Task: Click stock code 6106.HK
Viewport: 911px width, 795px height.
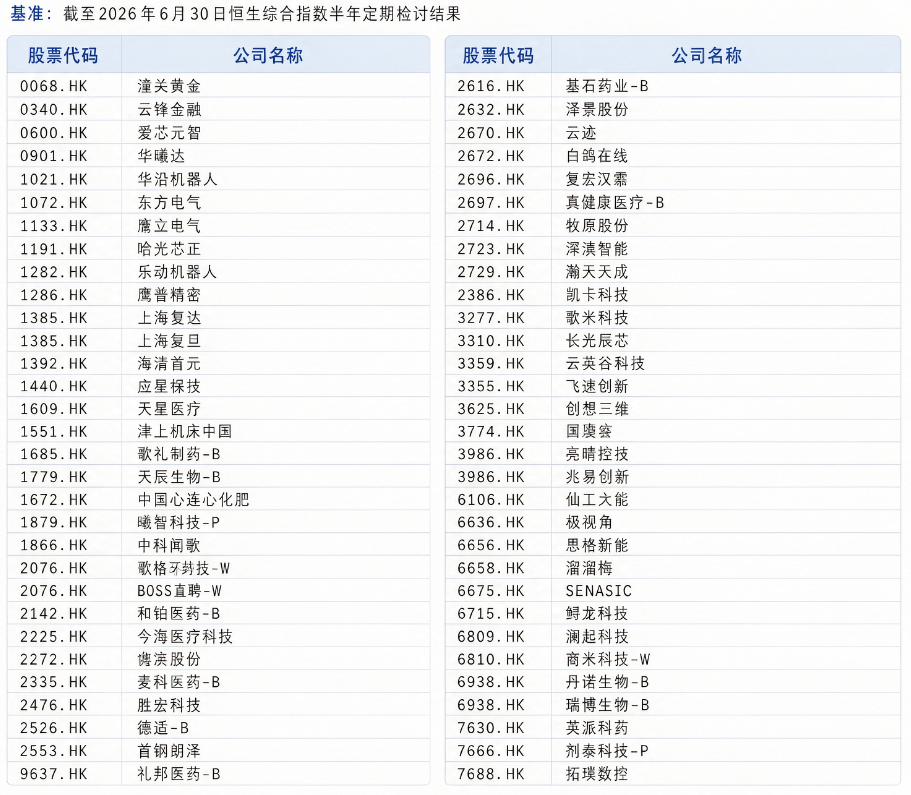Action: [491, 500]
